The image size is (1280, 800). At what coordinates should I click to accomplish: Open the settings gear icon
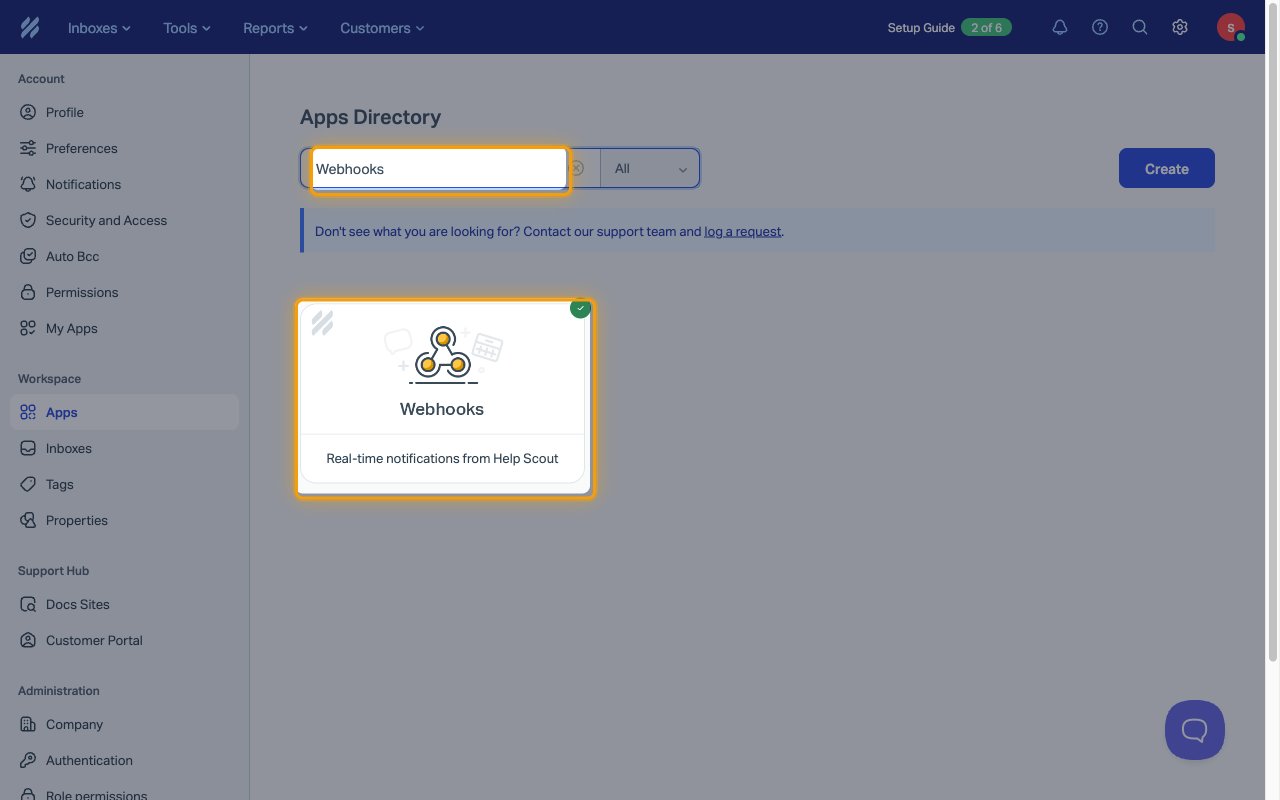pyautogui.click(x=1180, y=28)
